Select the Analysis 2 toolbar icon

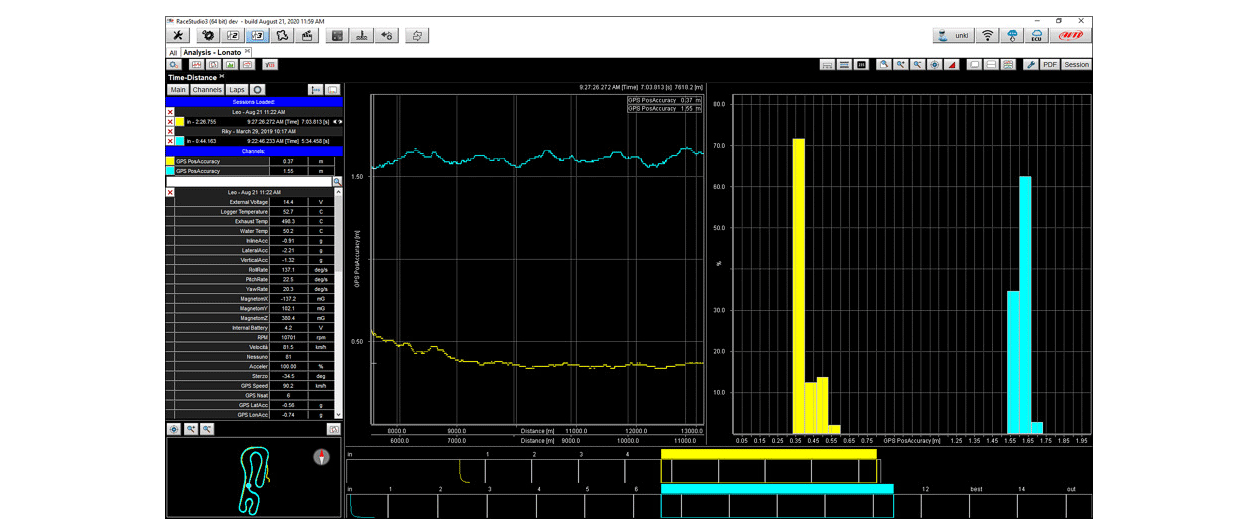[232, 36]
